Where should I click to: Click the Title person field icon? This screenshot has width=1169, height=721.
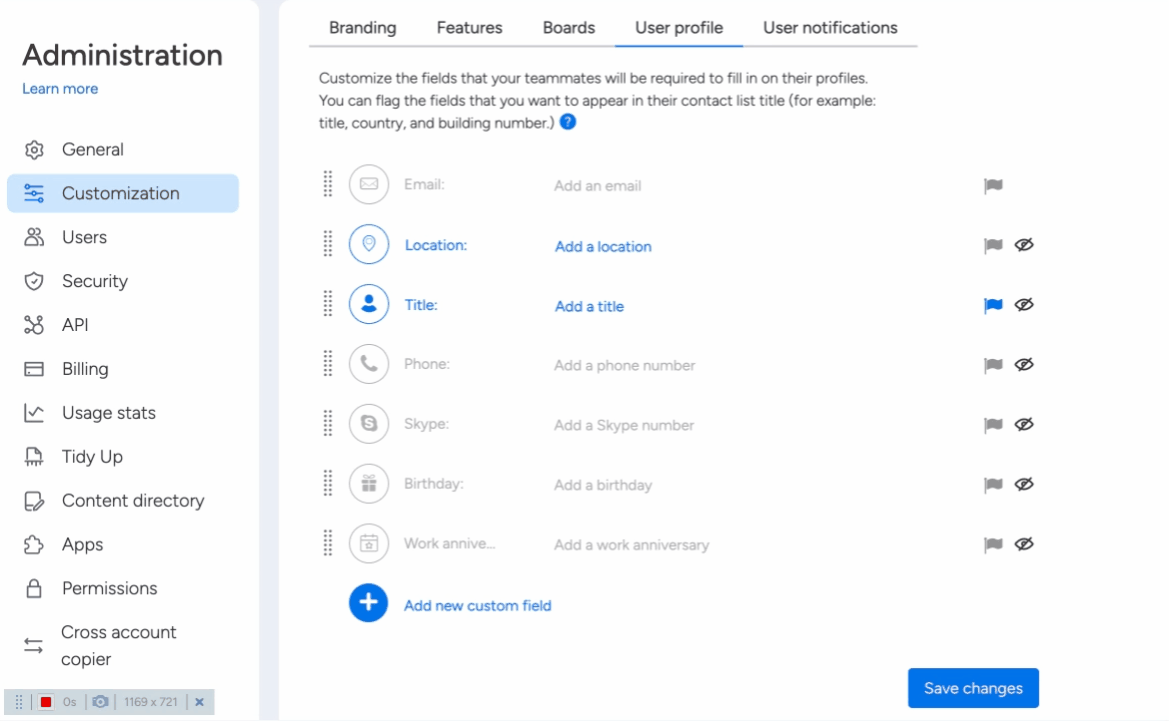pyautogui.click(x=369, y=305)
